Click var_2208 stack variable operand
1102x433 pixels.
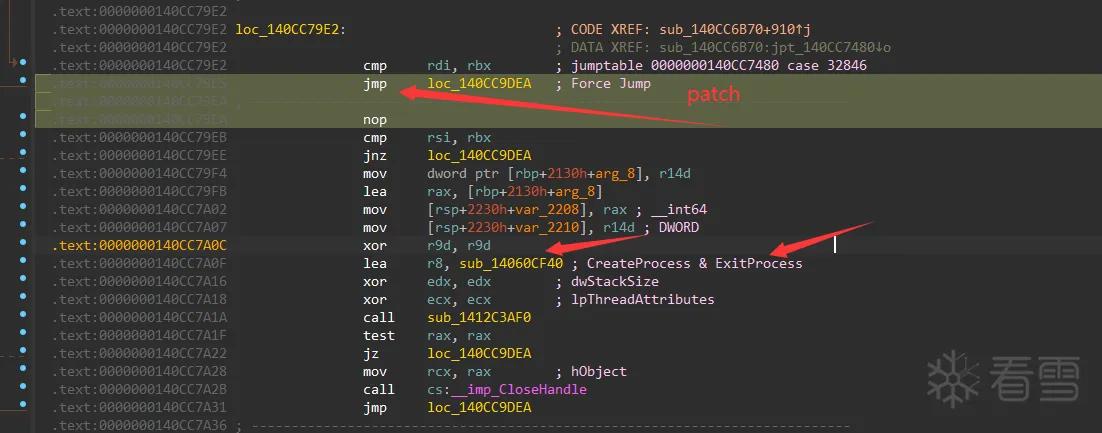(566, 209)
